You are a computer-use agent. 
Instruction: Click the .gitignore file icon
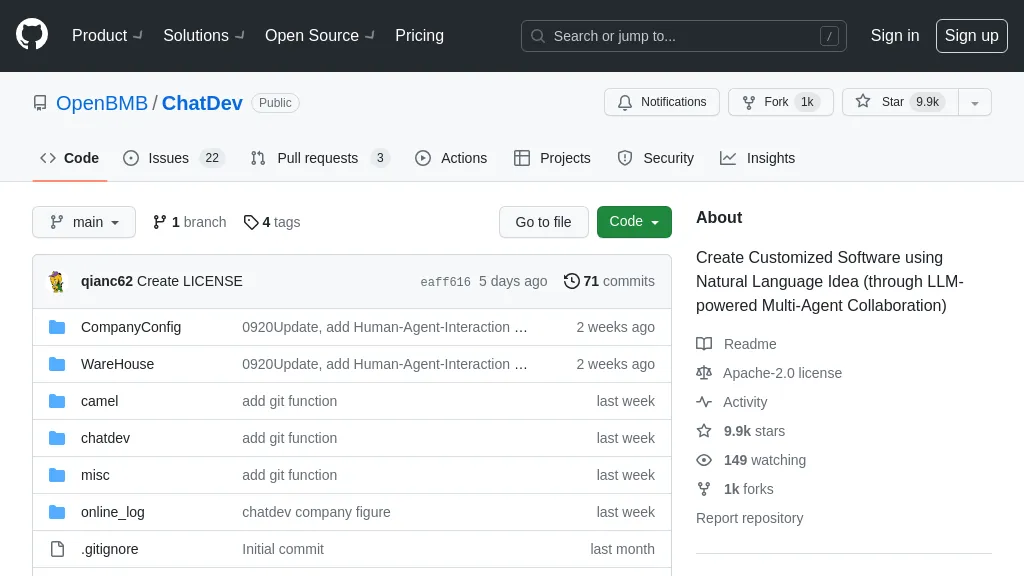point(57,549)
